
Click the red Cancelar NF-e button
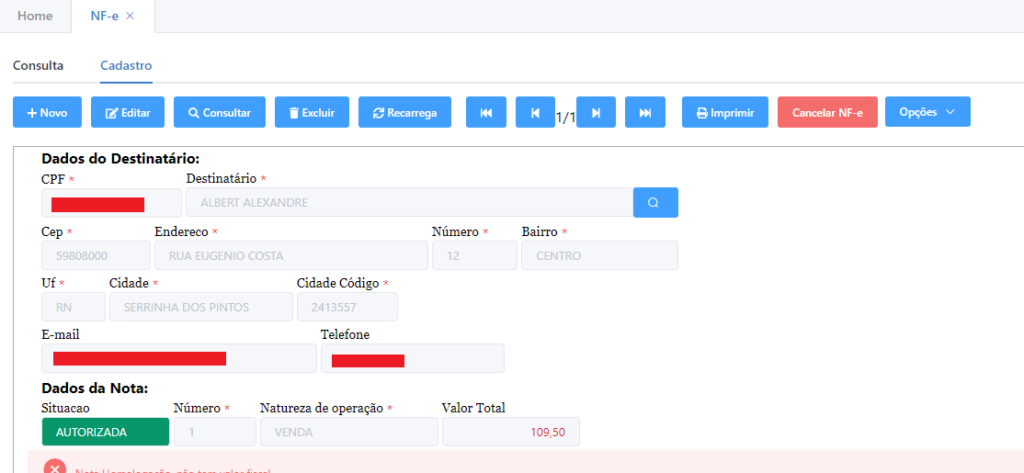tap(827, 112)
